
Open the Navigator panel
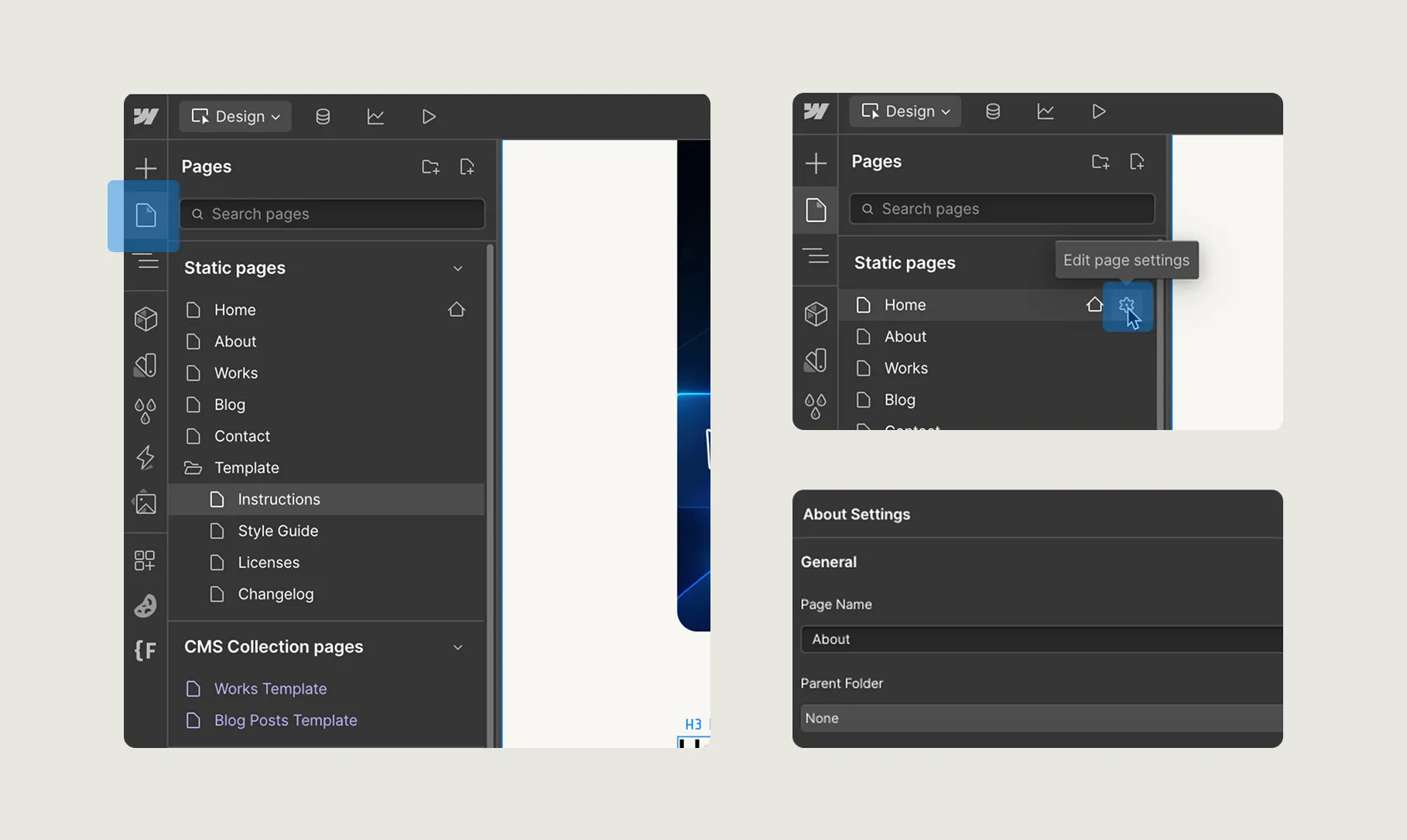pyautogui.click(x=145, y=261)
